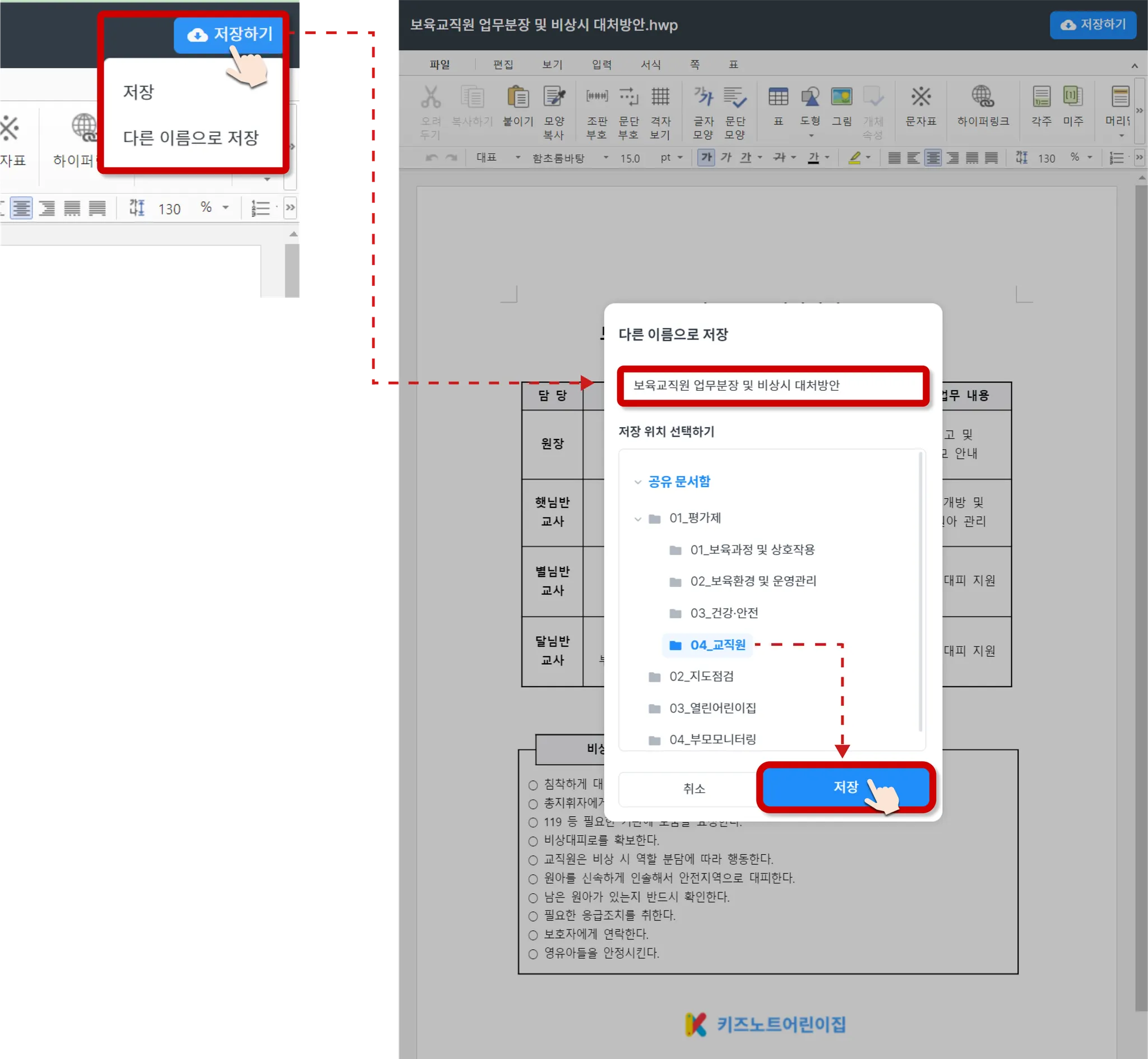Toggle underline formatting button

click(746, 158)
